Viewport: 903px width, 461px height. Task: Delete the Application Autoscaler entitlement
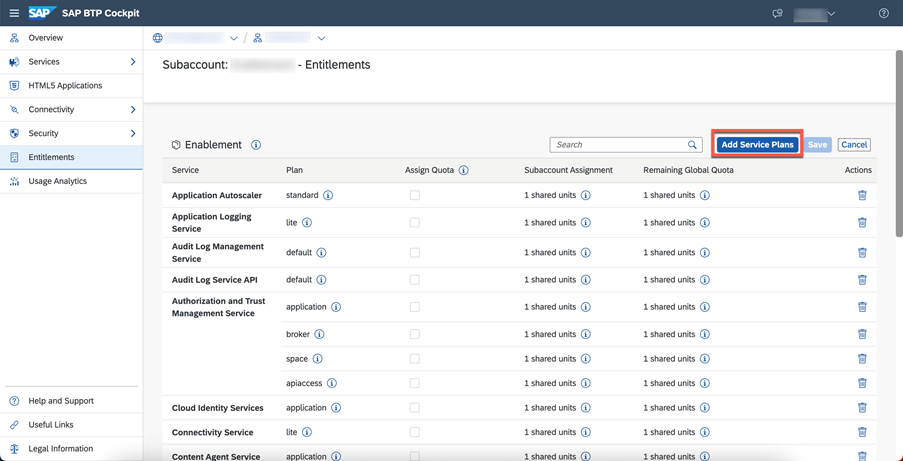862,195
